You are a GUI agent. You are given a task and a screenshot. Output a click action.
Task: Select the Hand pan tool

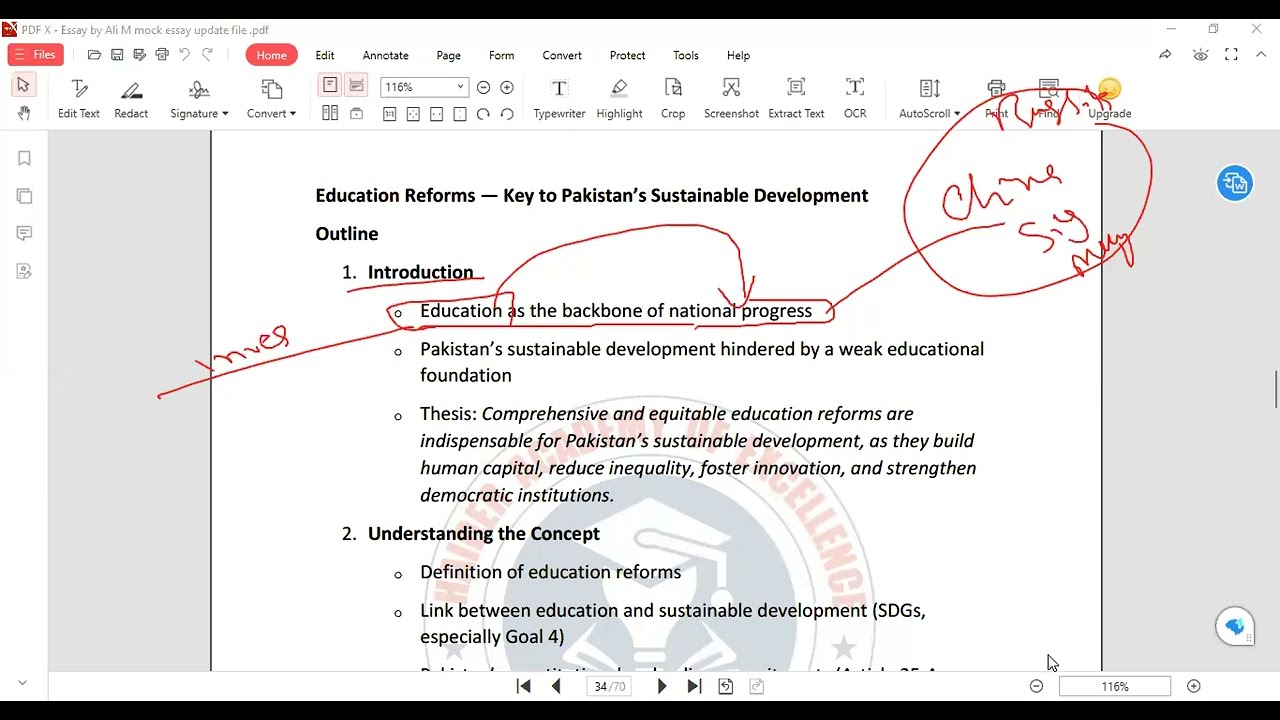pos(23,113)
